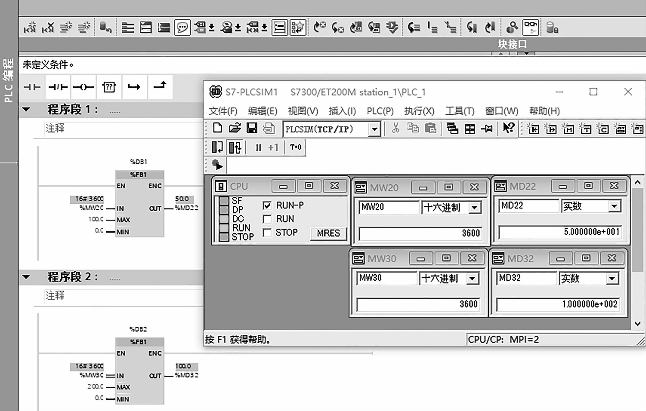
Task: Click the record/playback icon in PLCSIM
Action: (x=217, y=165)
